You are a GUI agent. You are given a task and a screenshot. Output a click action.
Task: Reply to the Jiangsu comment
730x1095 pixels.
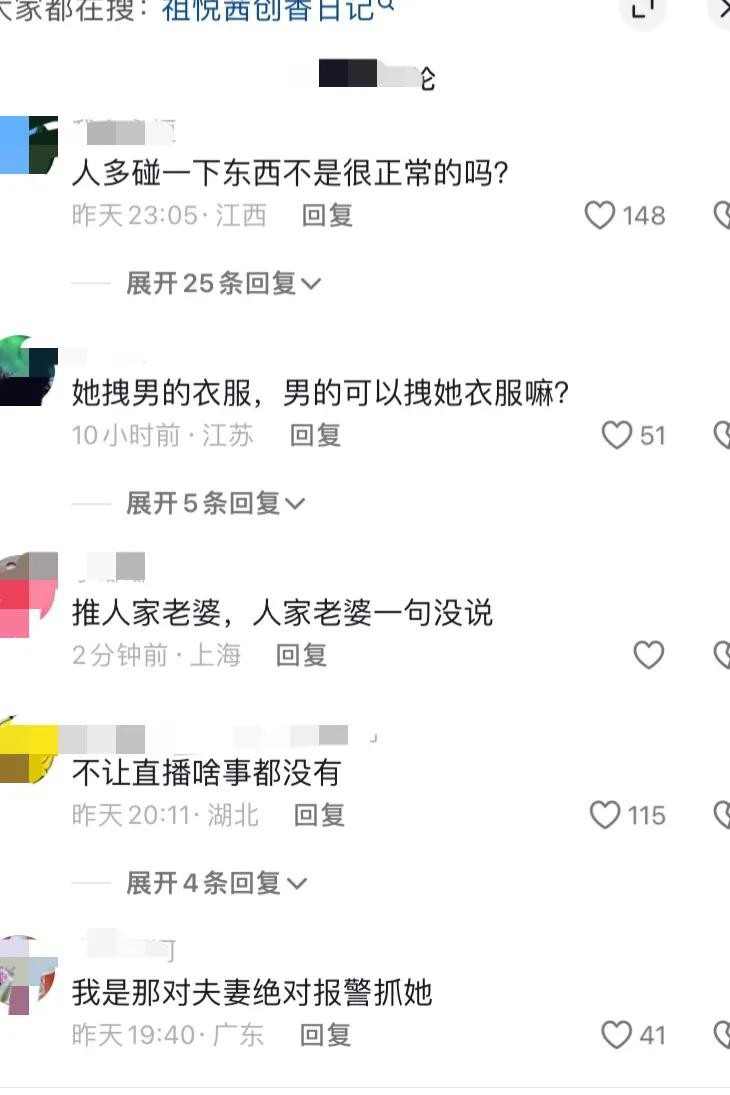point(315,435)
